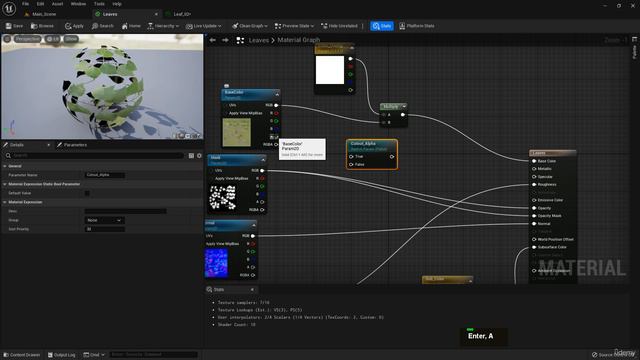Image resolution: width=640 pixels, height=360 pixels.
Task: Toggle Hide Unrelated nodes
Action: point(339,26)
